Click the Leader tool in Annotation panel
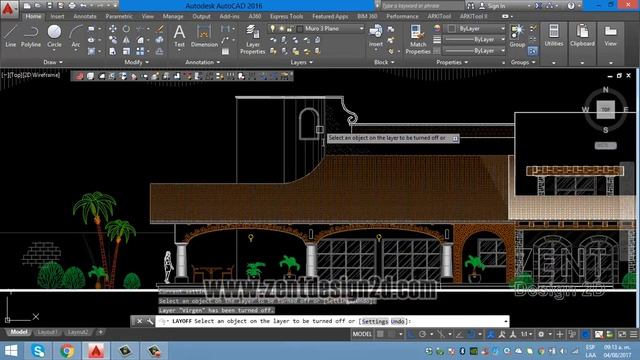640x360 pixels. (225, 40)
